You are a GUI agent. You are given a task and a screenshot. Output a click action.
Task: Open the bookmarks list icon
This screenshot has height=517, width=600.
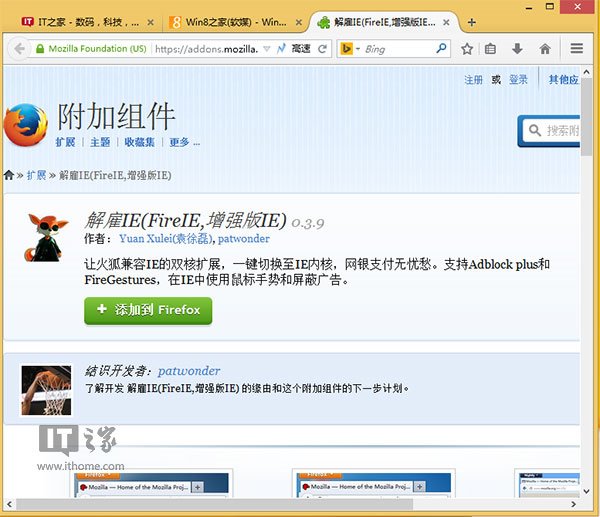pos(490,49)
